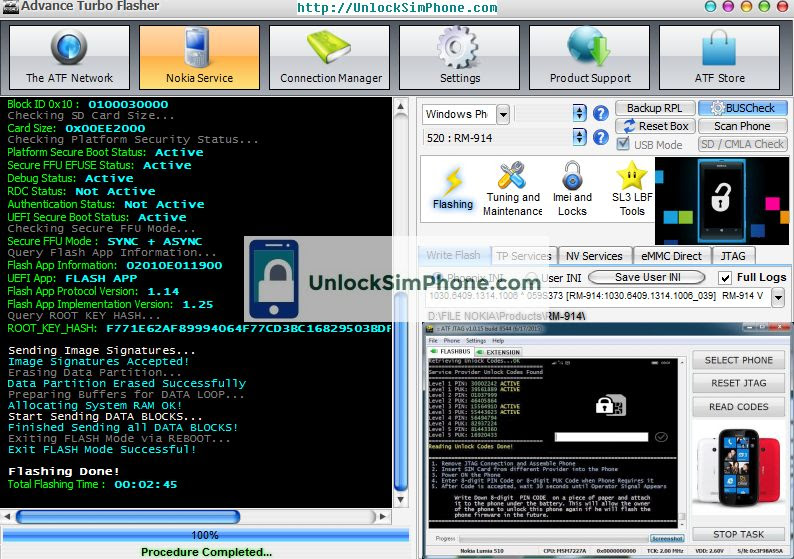Click log scrollbar up arrow
Viewport: 794px width, 559px height.
[401, 106]
